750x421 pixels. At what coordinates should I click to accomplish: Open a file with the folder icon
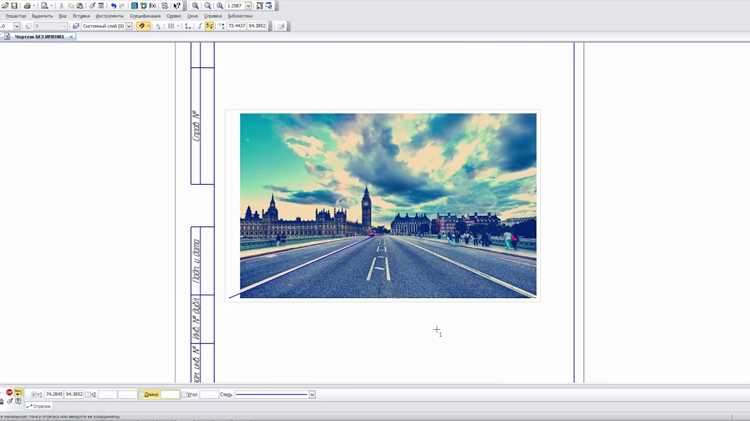tap(4, 6)
